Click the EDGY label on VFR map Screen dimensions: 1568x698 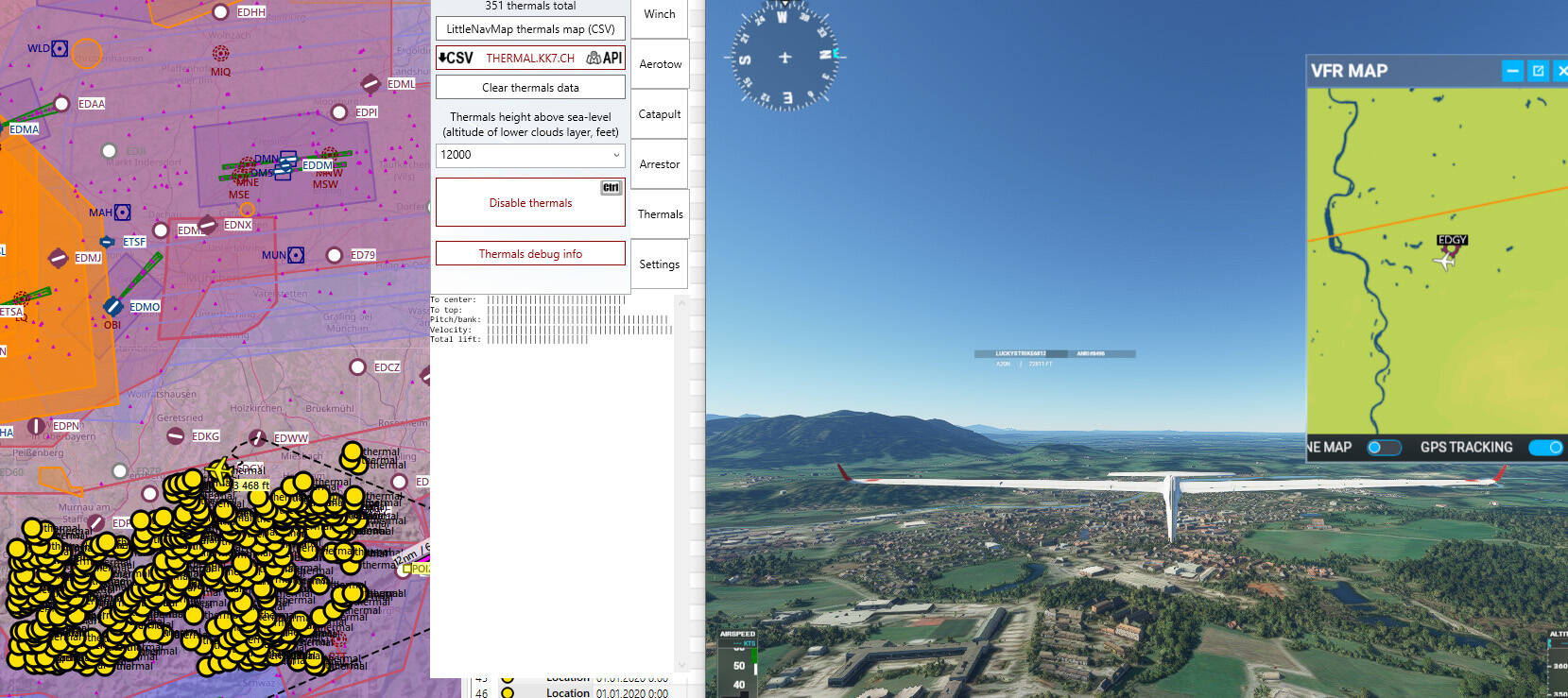(1452, 240)
